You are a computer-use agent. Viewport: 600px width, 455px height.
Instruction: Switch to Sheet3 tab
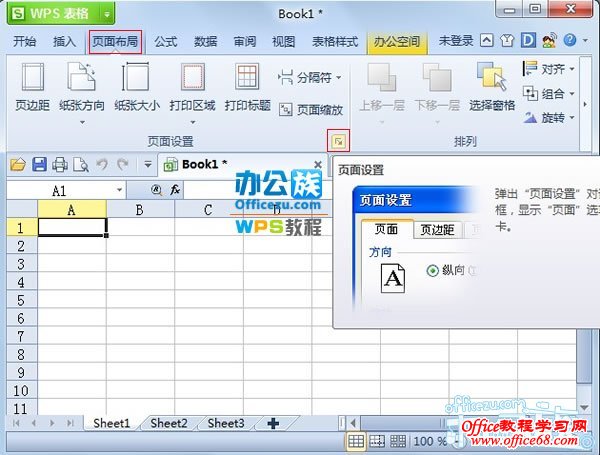(x=226, y=423)
